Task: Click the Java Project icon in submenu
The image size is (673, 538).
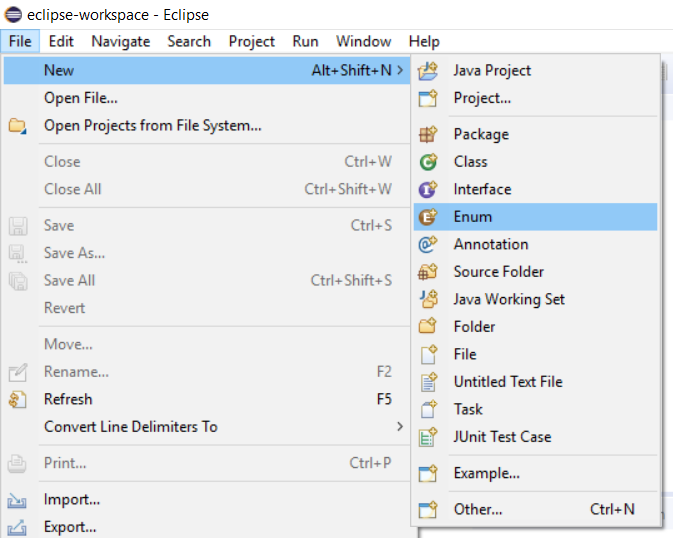Action: click(428, 70)
